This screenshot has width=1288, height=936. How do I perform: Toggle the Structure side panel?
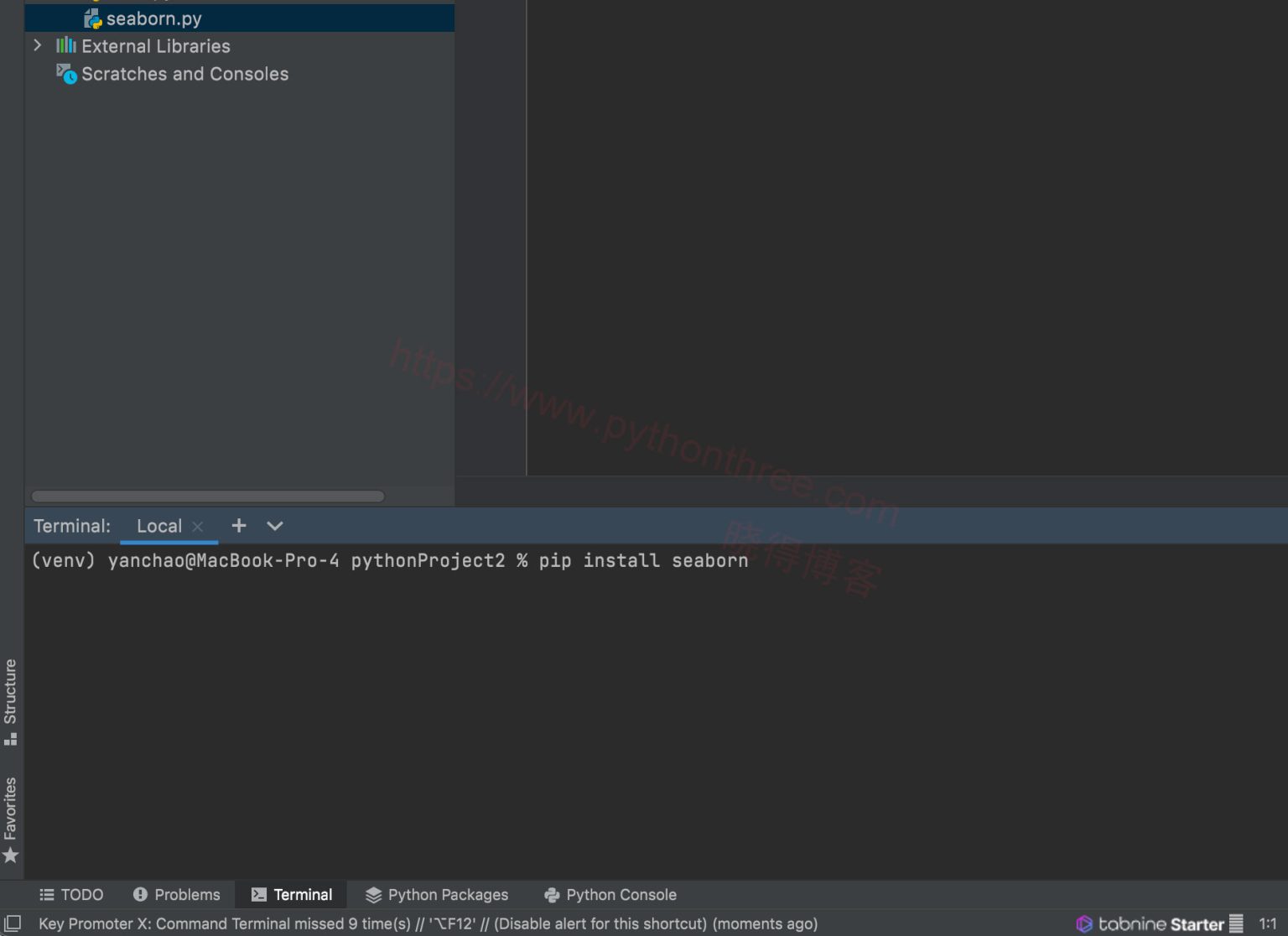point(10,701)
